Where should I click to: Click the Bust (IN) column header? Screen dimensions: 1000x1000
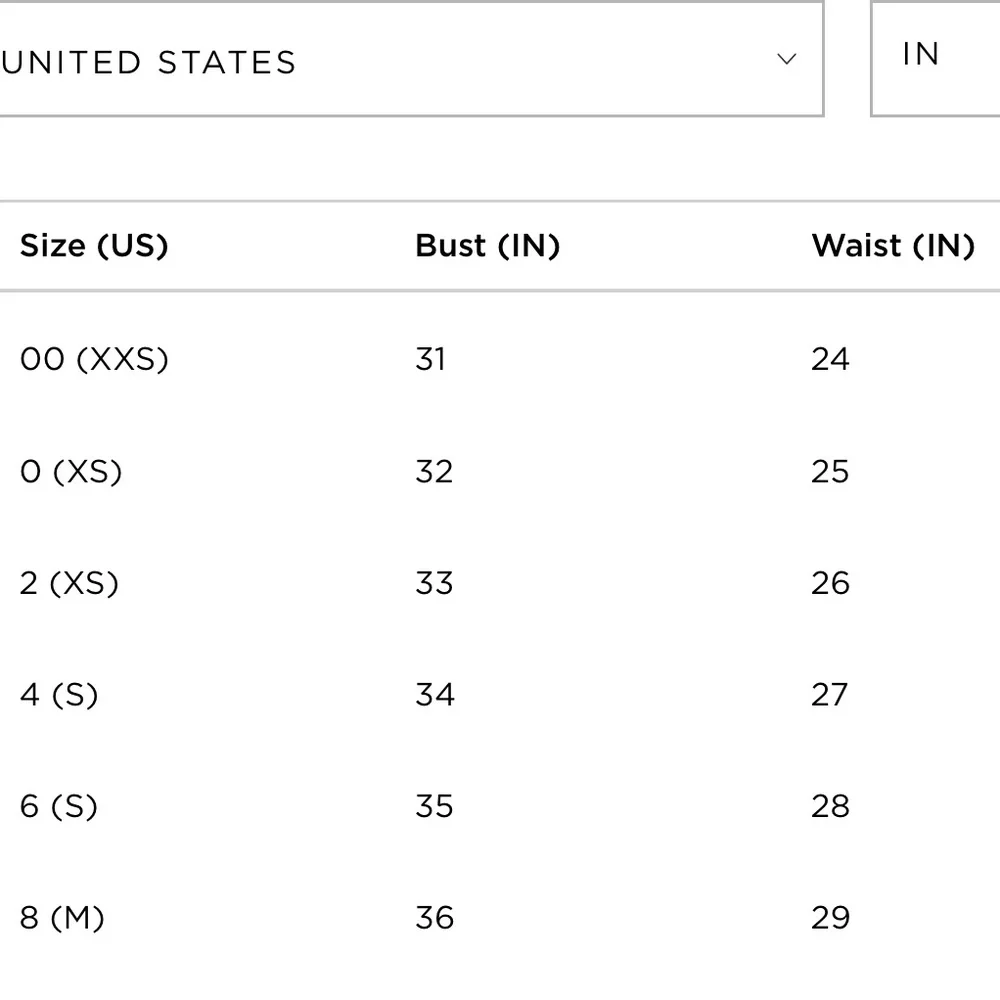488,246
